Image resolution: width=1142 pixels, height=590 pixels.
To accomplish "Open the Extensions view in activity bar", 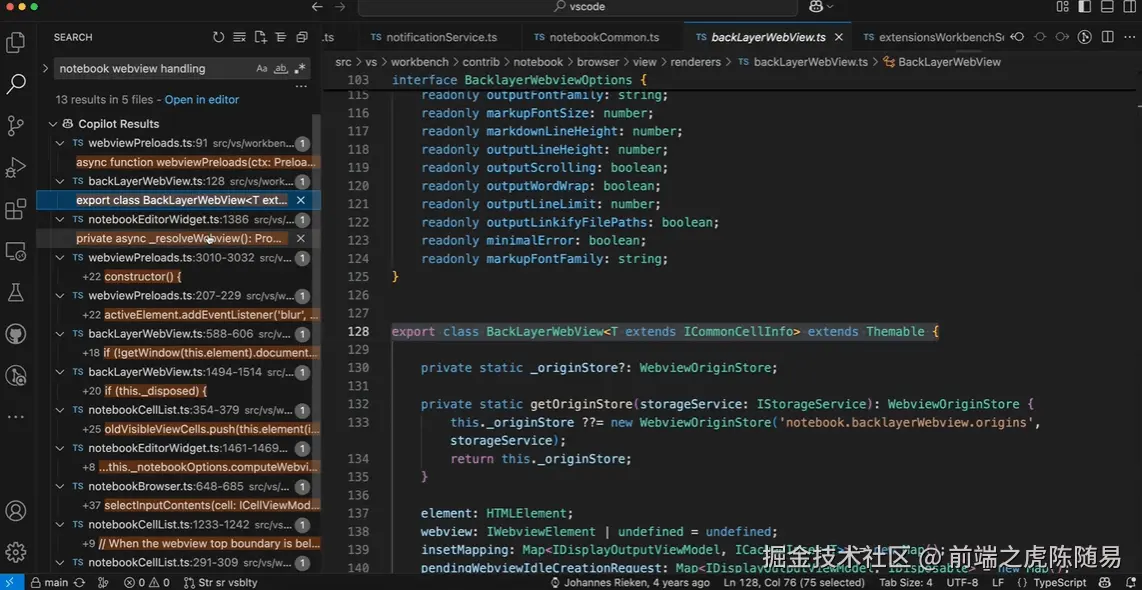I will (x=16, y=209).
